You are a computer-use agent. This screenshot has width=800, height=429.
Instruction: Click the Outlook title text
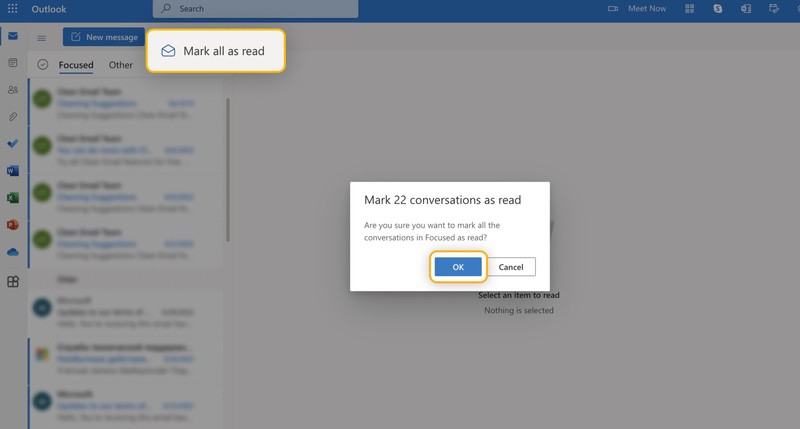pos(49,9)
